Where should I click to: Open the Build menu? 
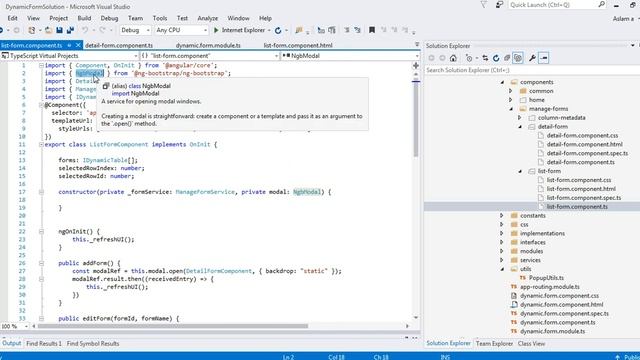click(x=84, y=18)
